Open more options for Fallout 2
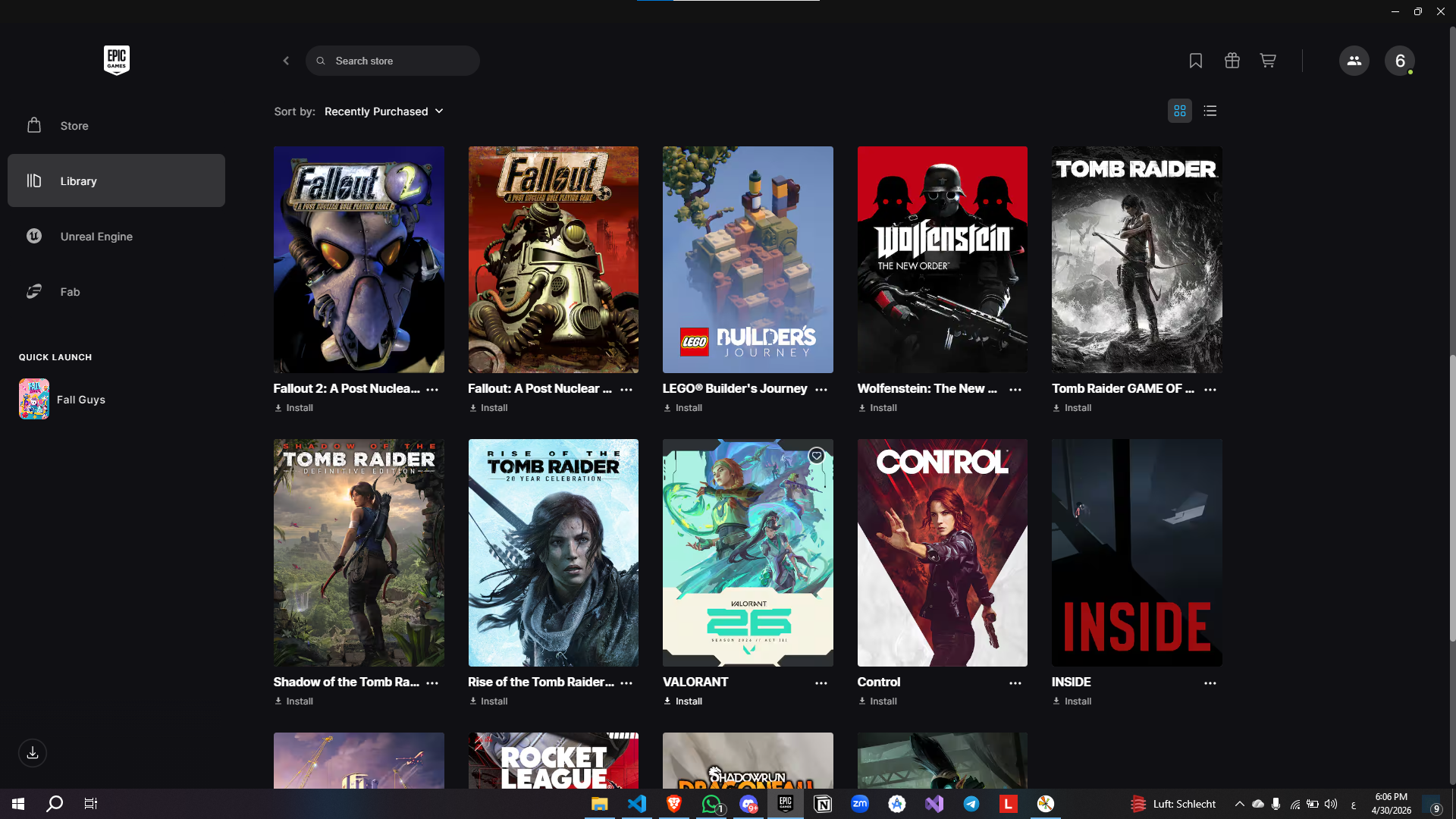The image size is (1456, 819). (x=432, y=389)
